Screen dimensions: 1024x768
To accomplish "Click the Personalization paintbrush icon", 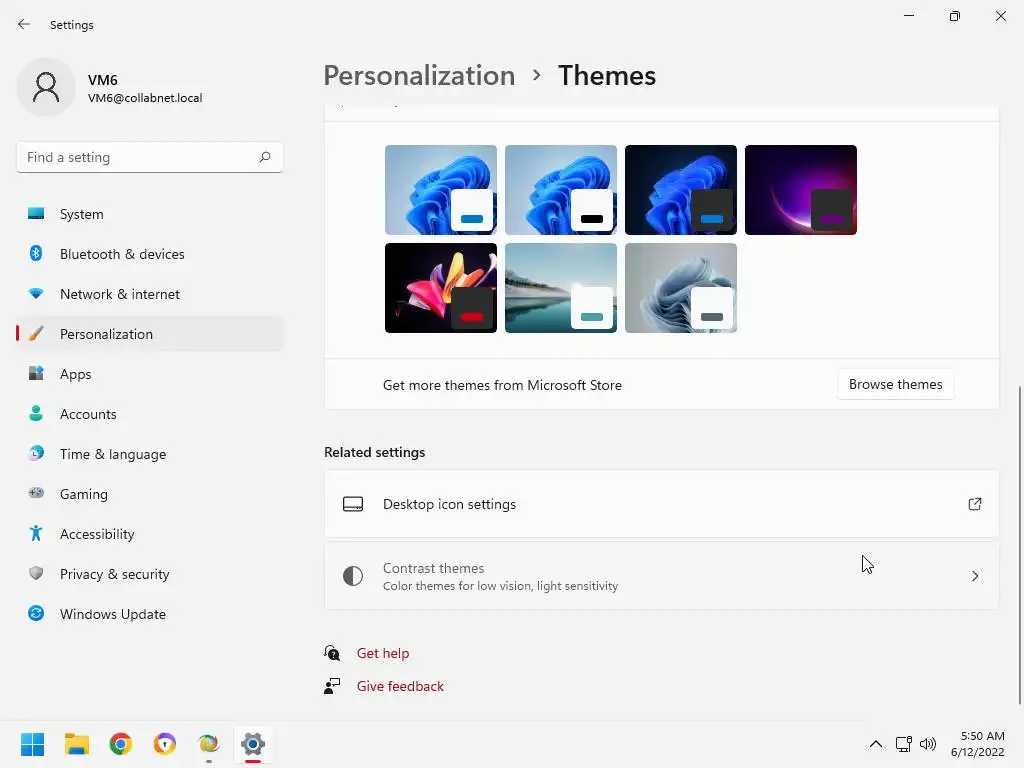I will [36, 334].
